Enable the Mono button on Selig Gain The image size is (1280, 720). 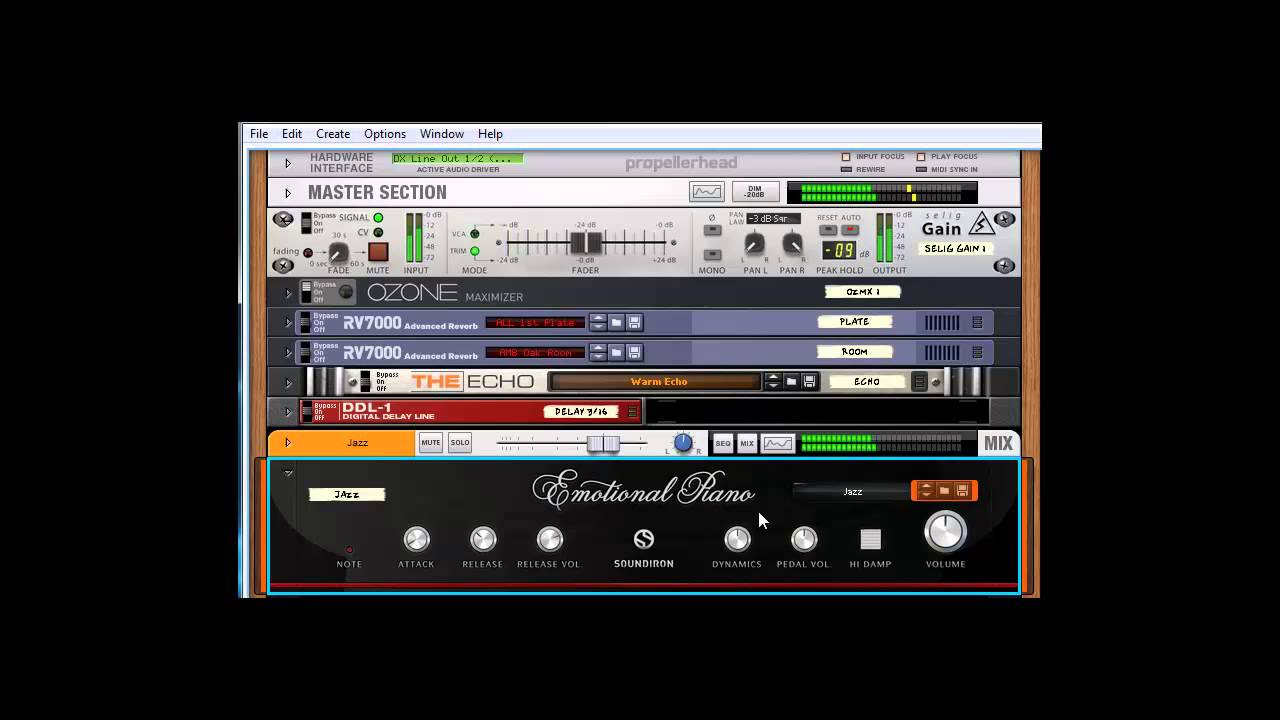tap(712, 255)
